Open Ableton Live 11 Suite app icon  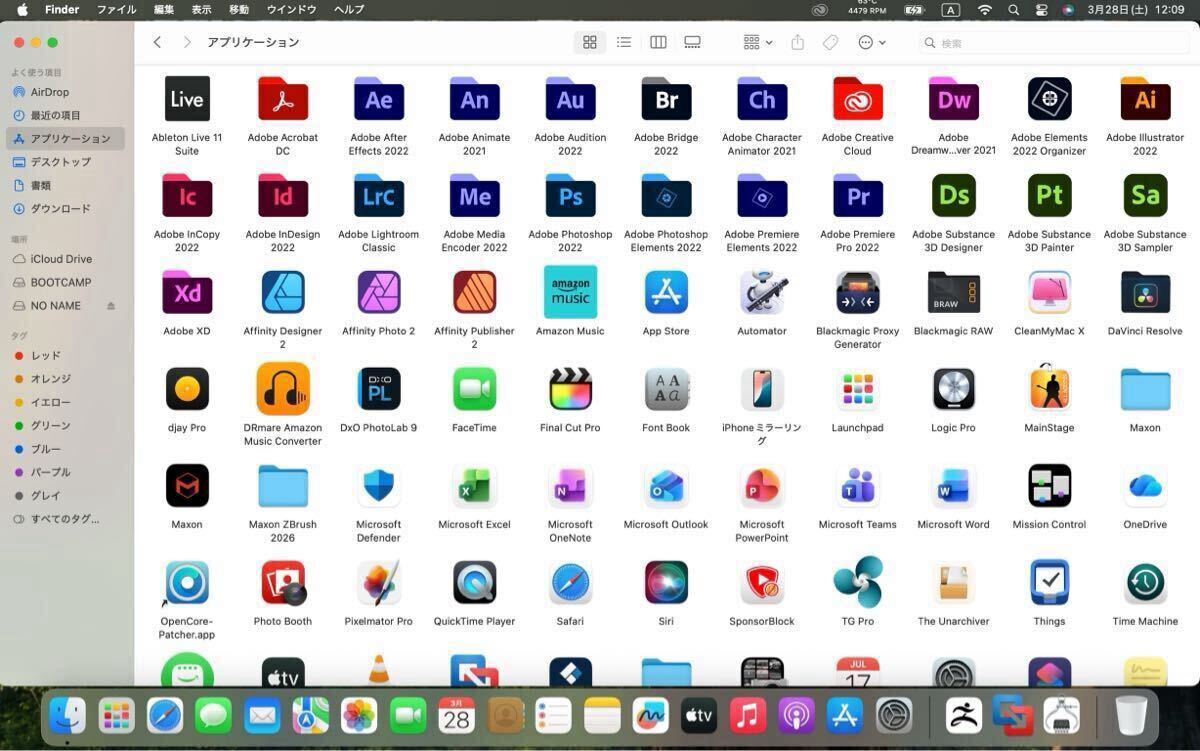[187, 99]
